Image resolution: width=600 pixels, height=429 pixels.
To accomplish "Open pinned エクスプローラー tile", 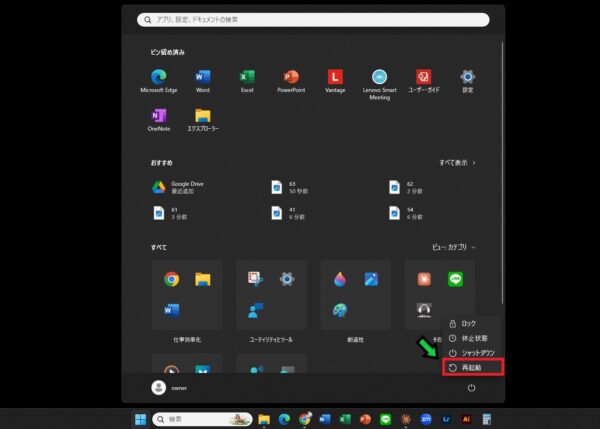I will coord(203,120).
